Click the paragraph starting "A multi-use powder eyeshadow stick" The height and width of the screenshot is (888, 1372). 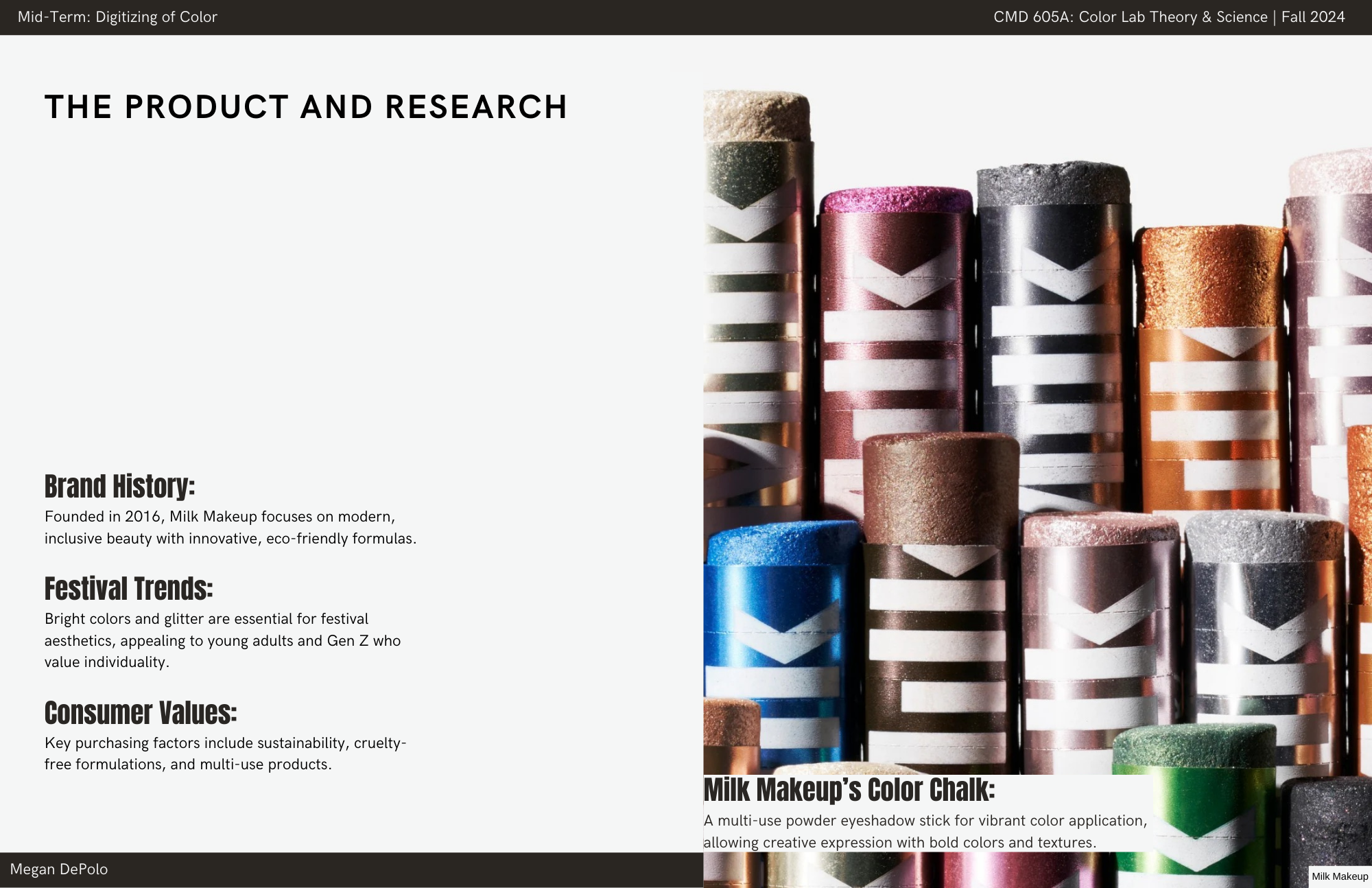[925, 831]
